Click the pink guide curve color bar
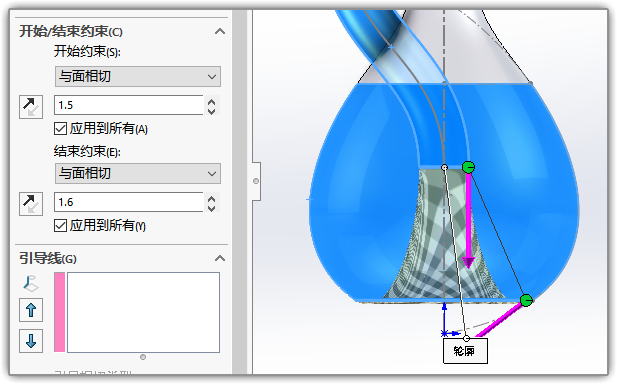Viewport: 617px width, 384px height. [x=59, y=312]
